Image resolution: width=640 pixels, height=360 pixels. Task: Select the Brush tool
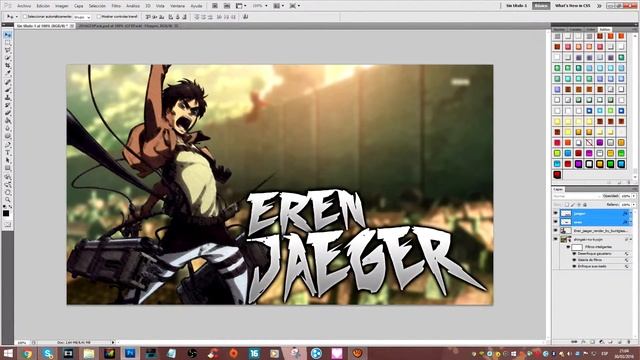[x=7, y=91]
